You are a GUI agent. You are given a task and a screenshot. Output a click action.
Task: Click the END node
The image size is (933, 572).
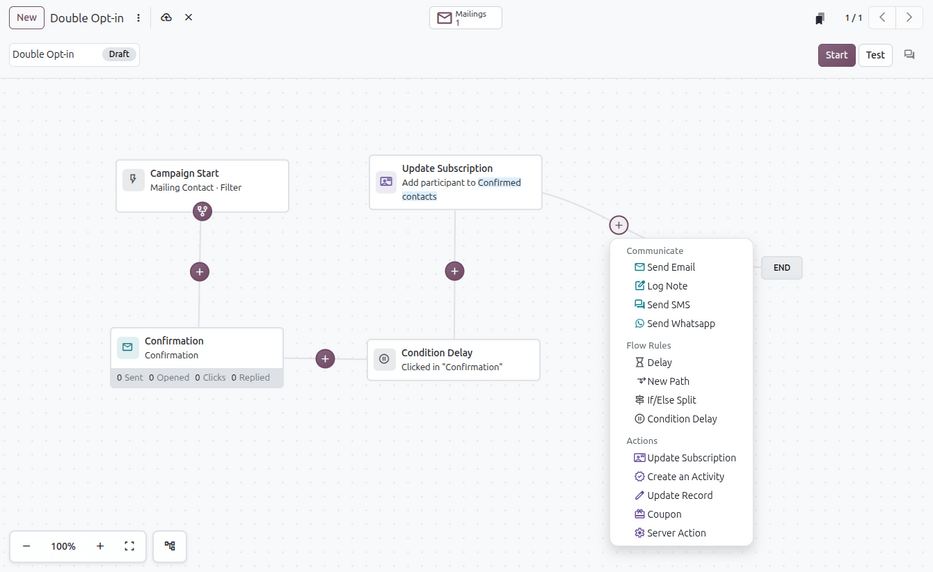point(782,268)
